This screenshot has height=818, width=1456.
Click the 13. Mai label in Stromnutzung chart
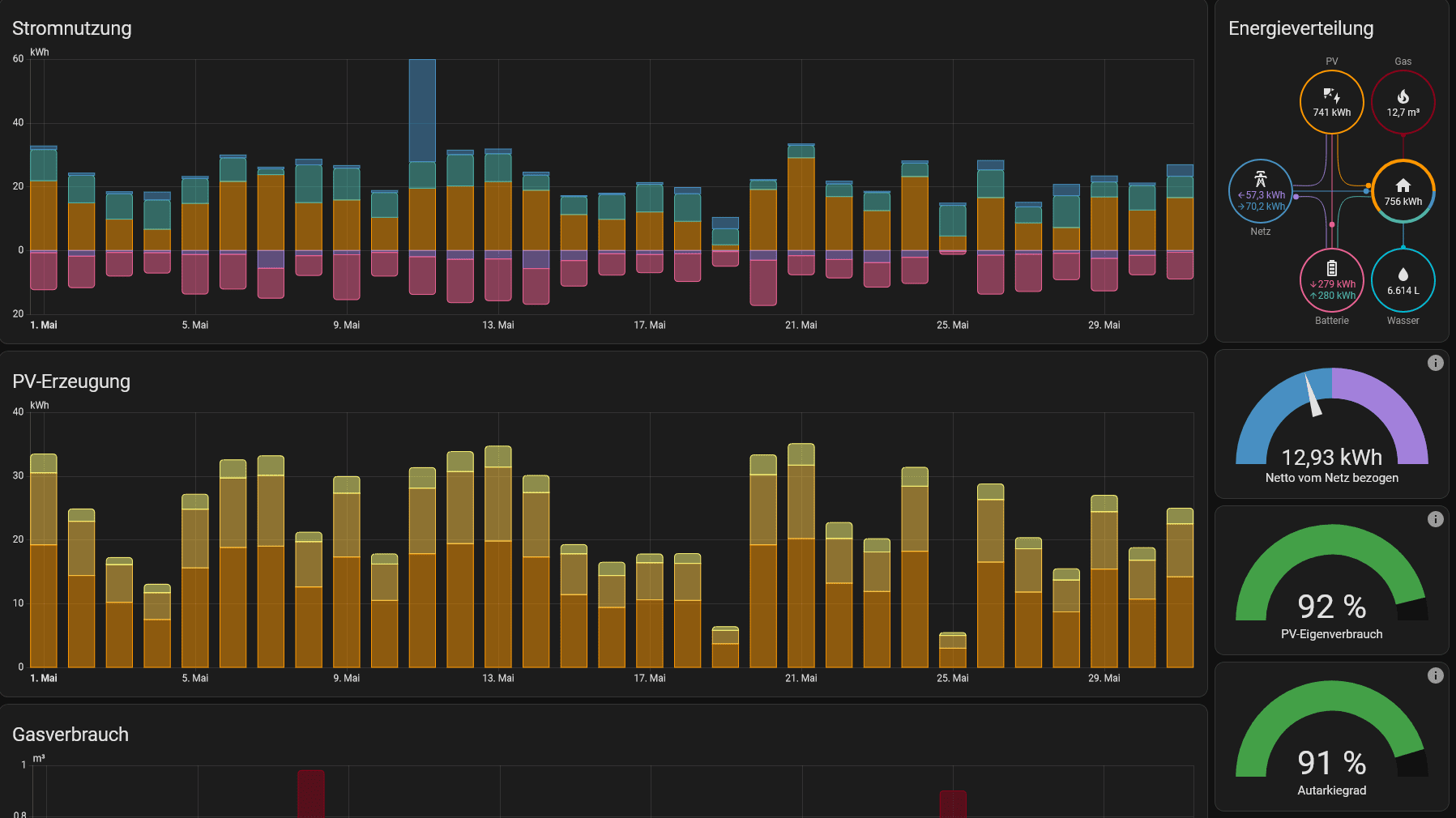tap(498, 325)
